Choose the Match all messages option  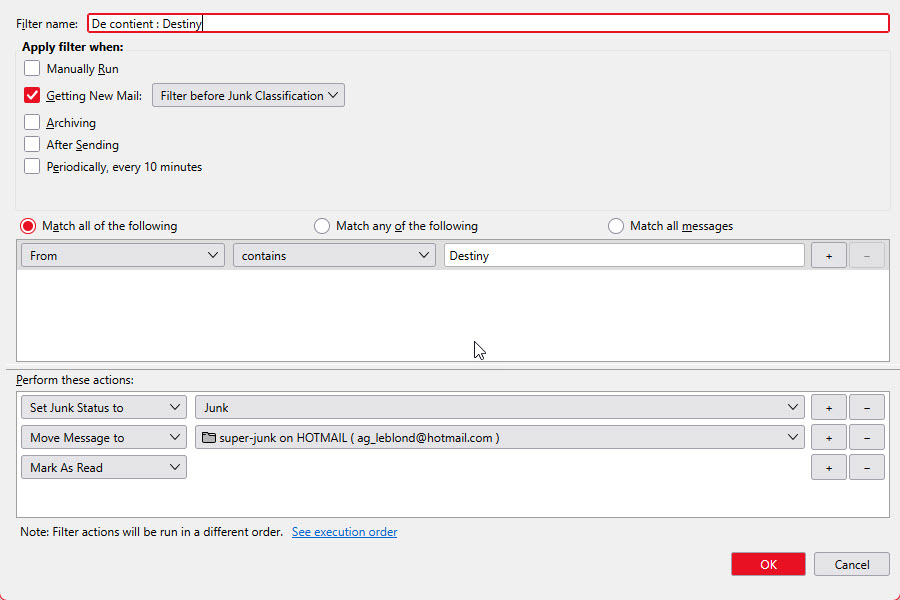[x=616, y=226]
